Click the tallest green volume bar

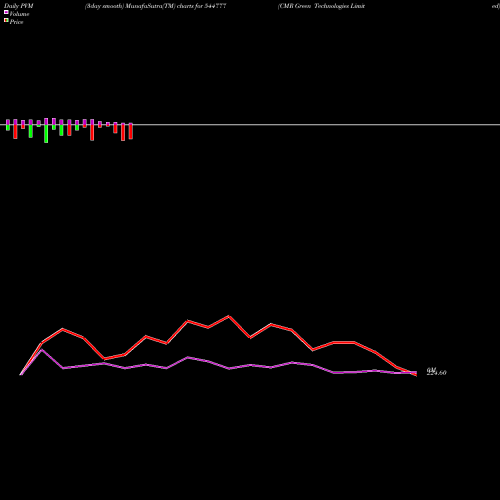click(46, 134)
